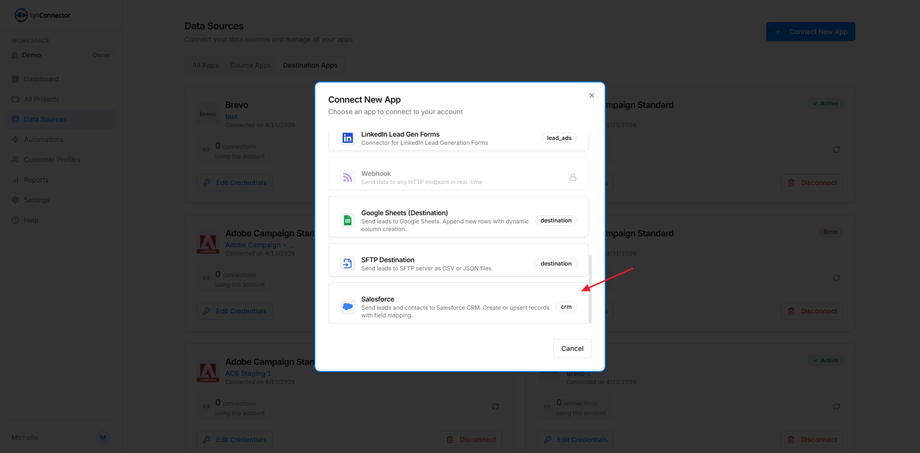The width and height of the screenshot is (920, 453).
Task: Click the sysConnector logo
Action: click(x=42, y=15)
